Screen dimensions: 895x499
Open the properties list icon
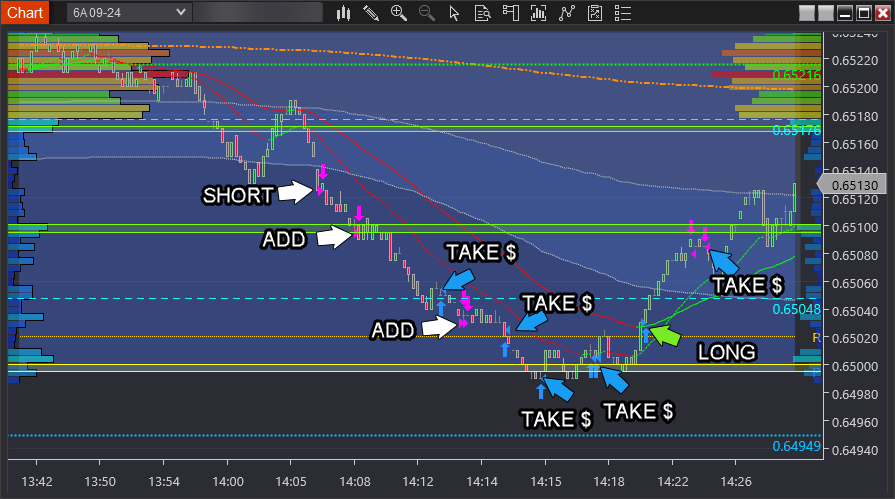tap(623, 13)
